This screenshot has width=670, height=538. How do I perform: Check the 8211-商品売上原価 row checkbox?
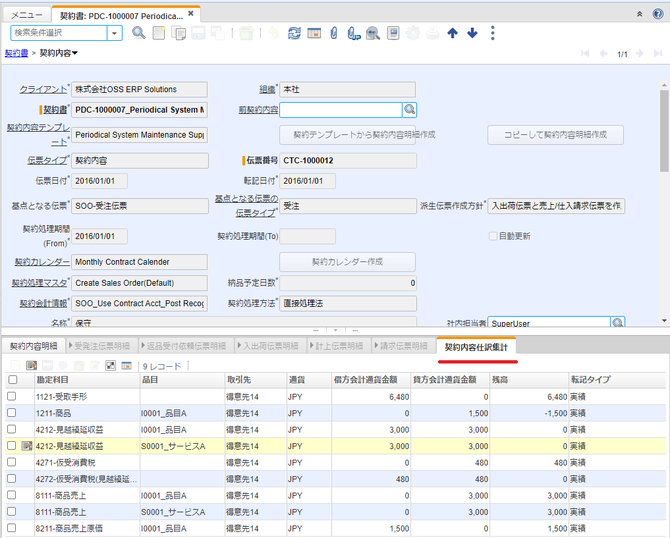[x=12, y=528]
